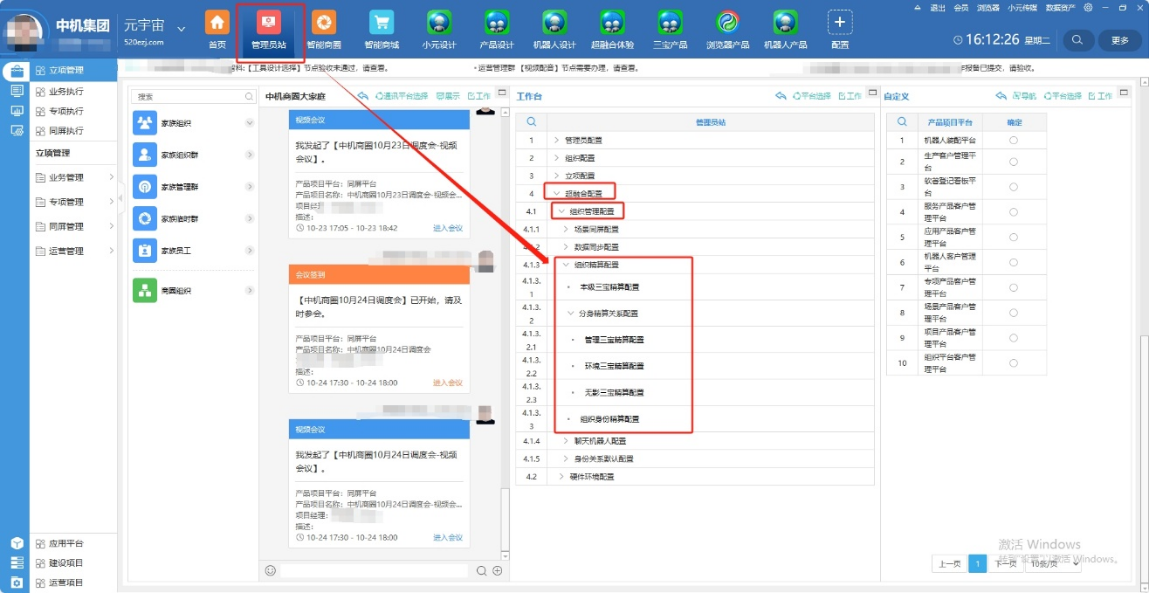Collapse the 分身精算关系配置 node
Viewport: 1150px width, 594px height.
[x=571, y=313]
